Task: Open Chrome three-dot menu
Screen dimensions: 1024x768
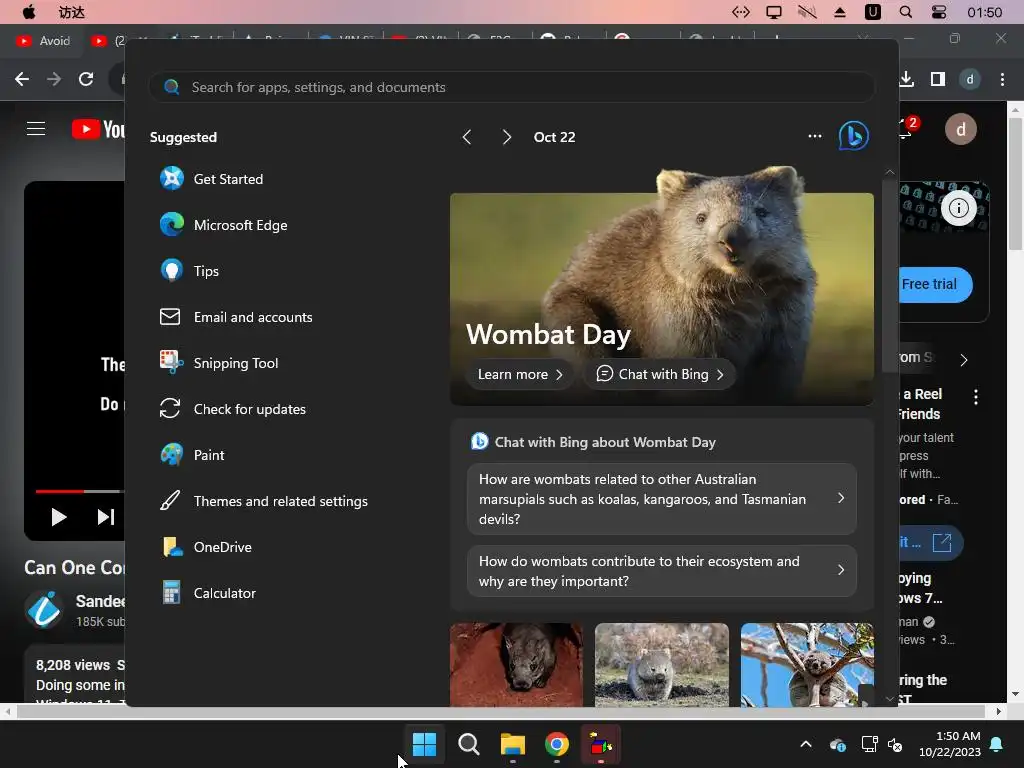Action: [x=1002, y=79]
